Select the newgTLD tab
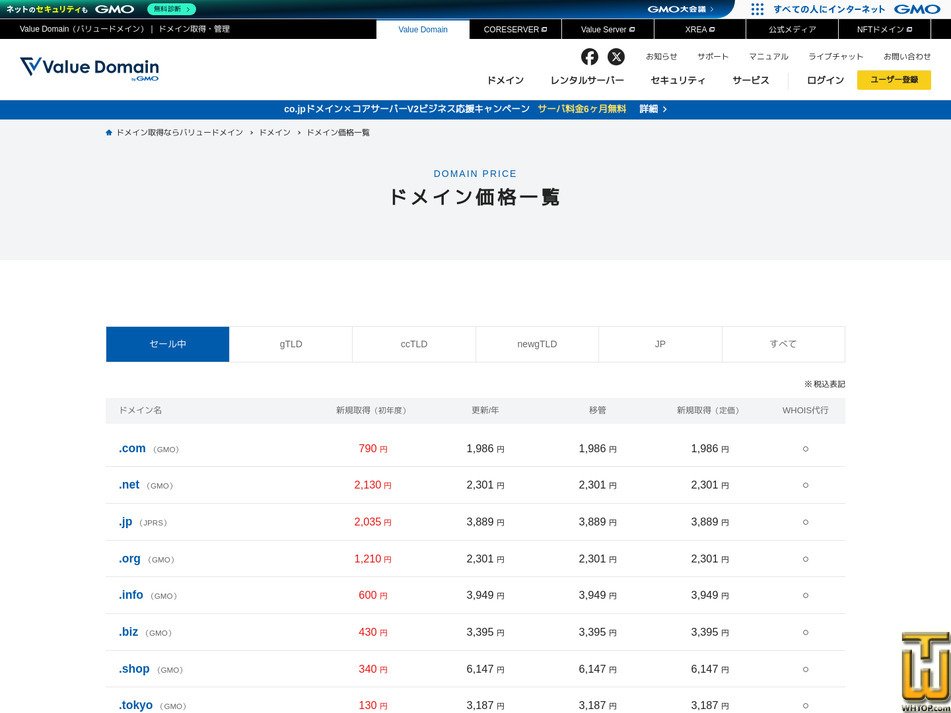This screenshot has height=713, width=951. 537,344
